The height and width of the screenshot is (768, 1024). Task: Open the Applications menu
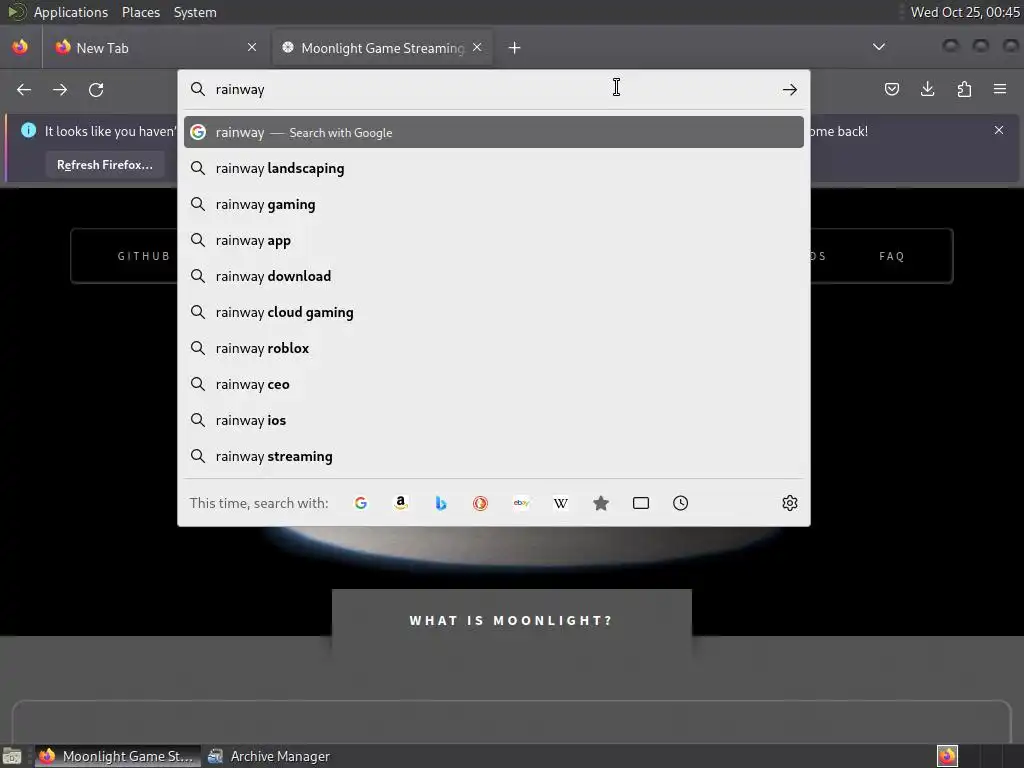click(71, 12)
